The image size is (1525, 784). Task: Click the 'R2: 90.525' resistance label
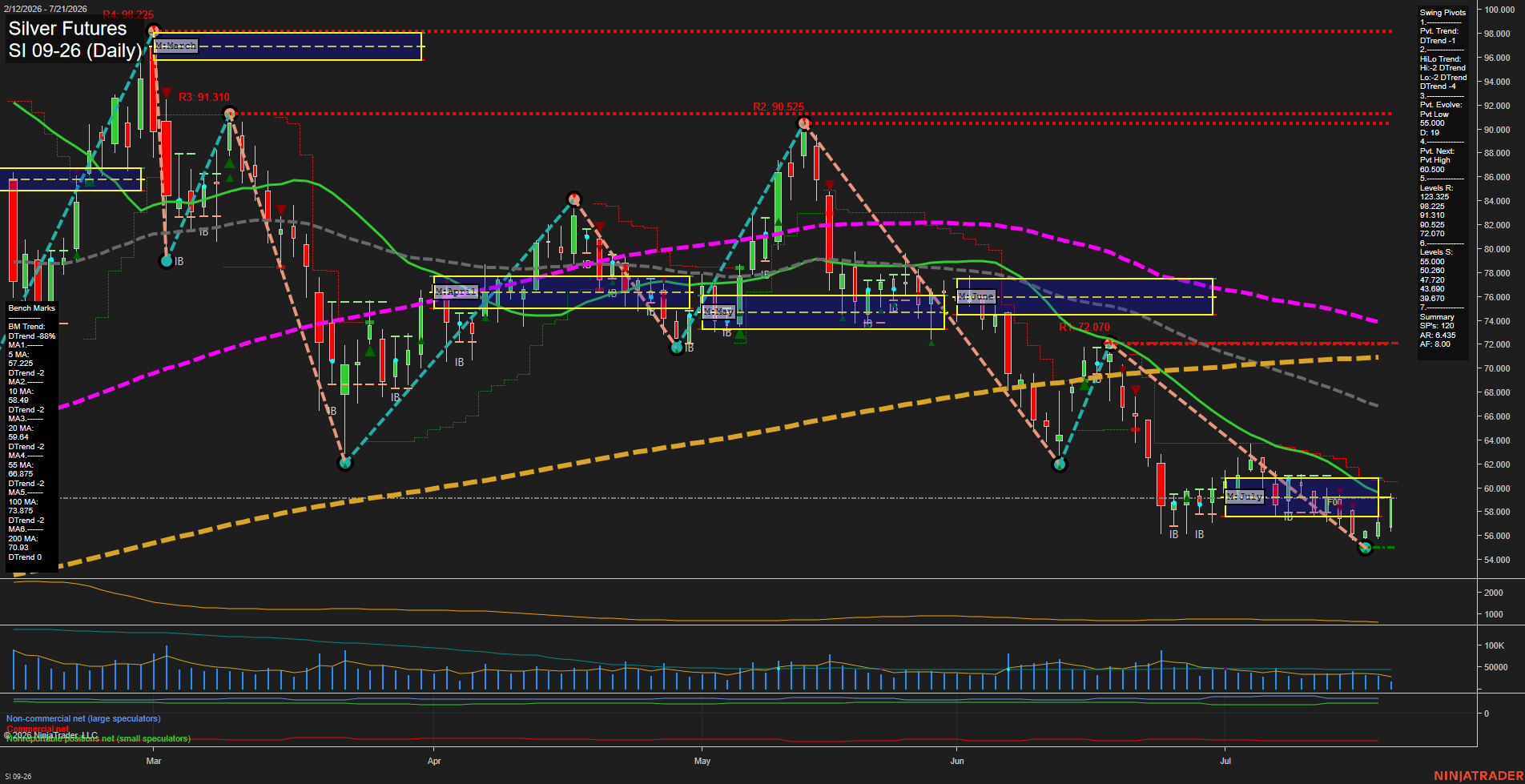[779, 107]
